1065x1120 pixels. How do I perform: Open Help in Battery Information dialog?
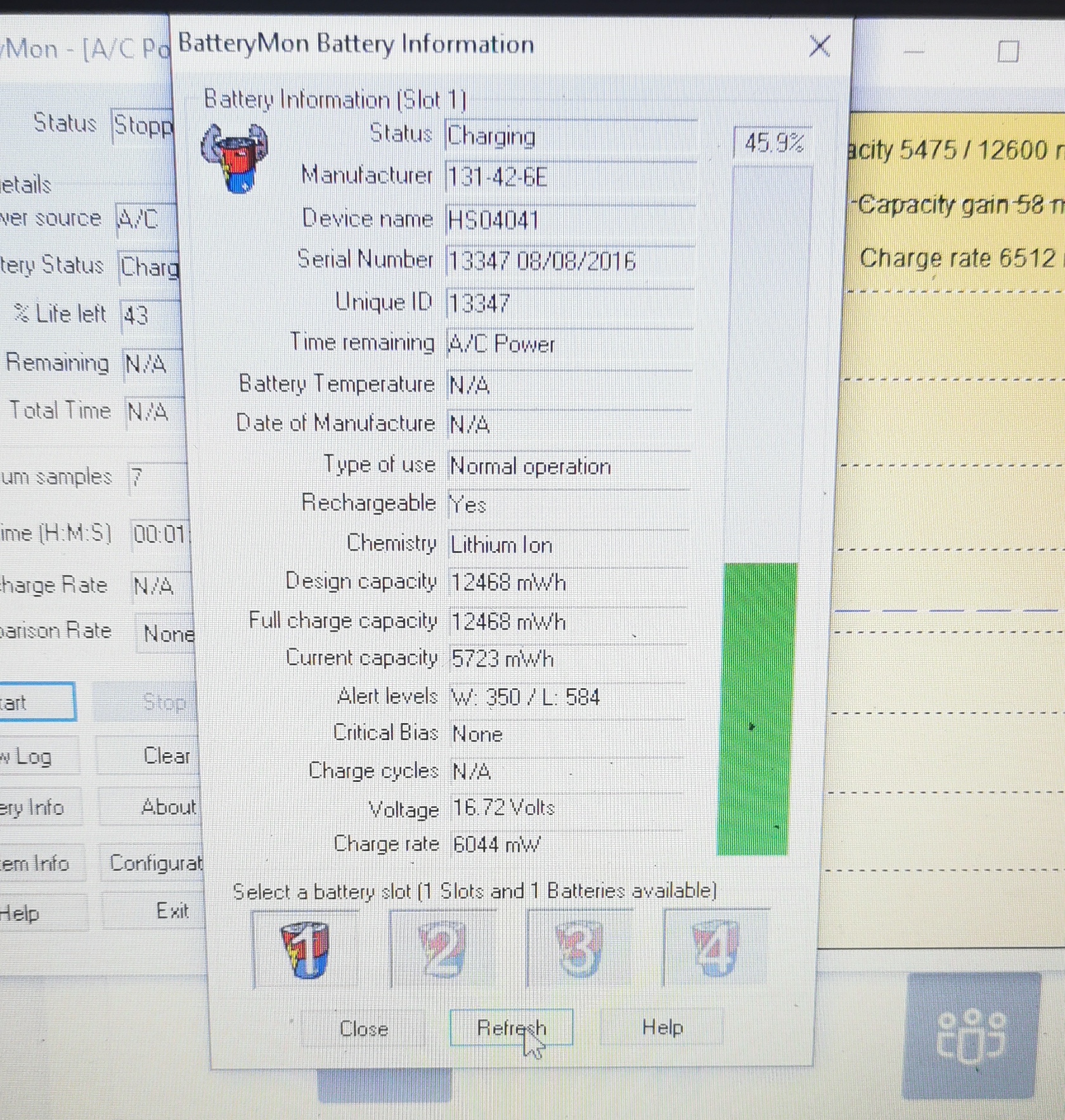662,1026
